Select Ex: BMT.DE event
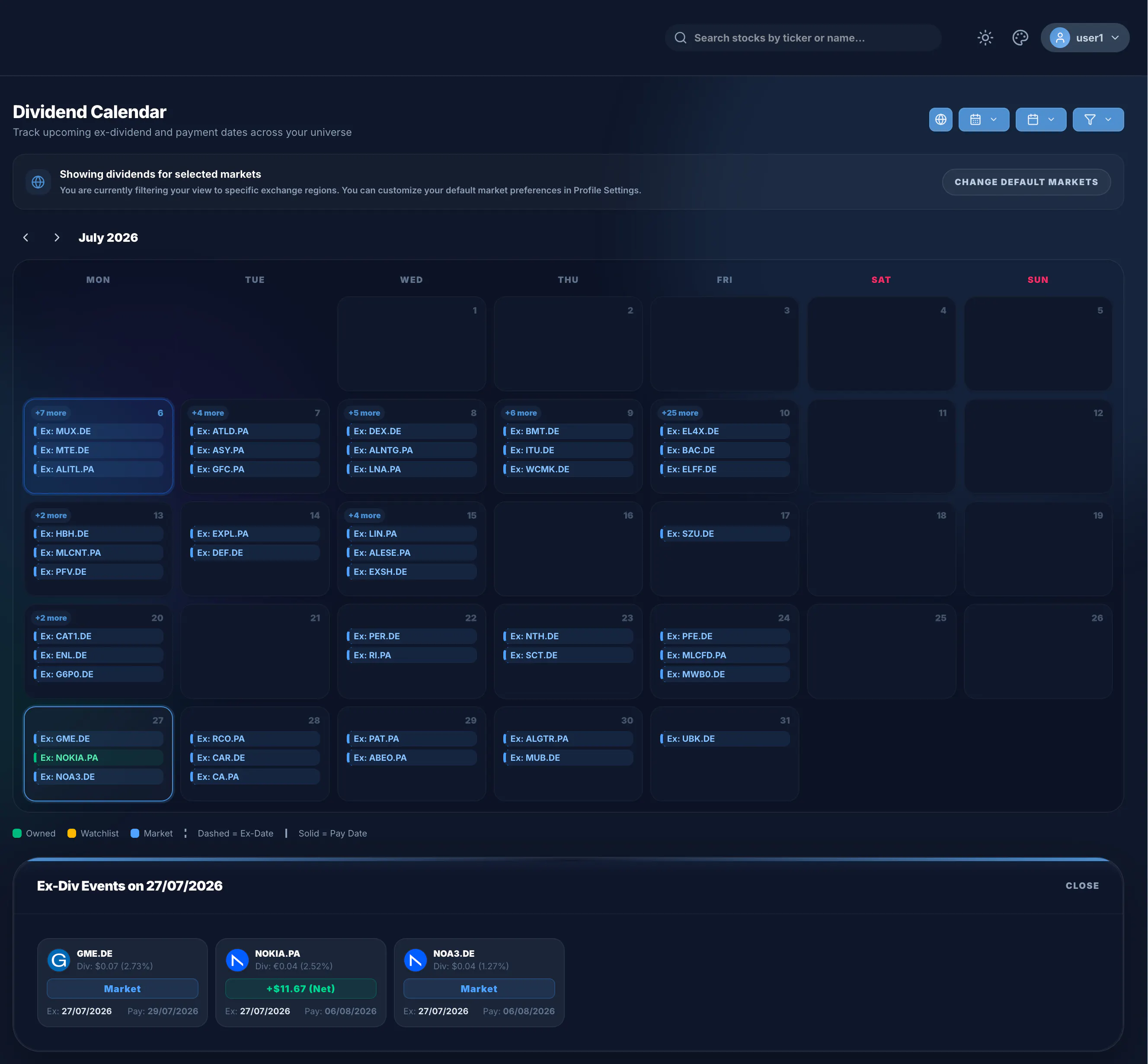The image size is (1148, 1064). click(568, 431)
